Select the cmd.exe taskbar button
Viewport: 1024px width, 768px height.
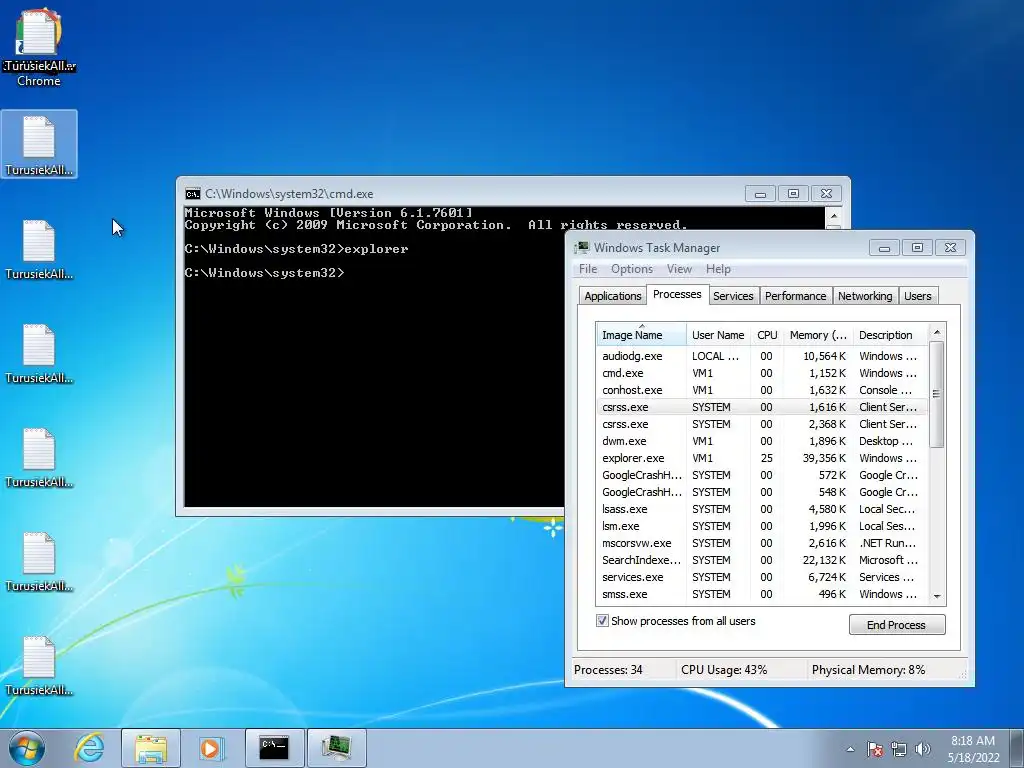point(274,748)
